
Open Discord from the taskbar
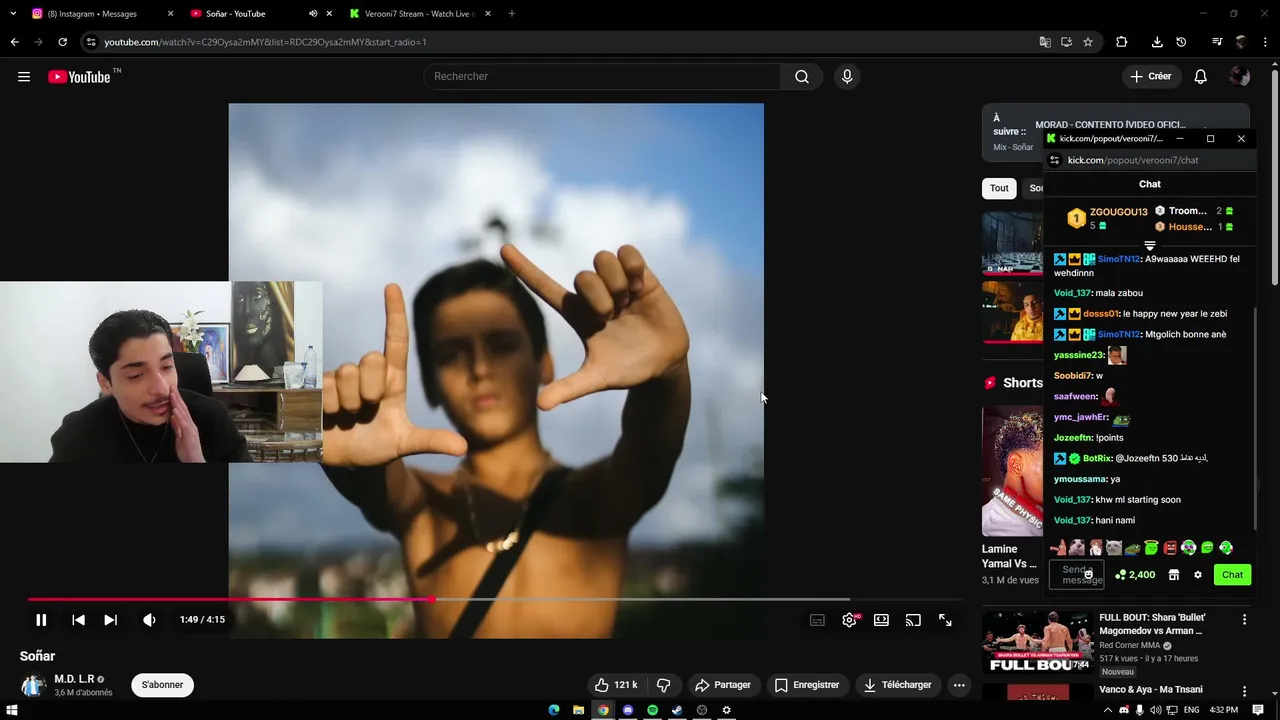pos(628,710)
